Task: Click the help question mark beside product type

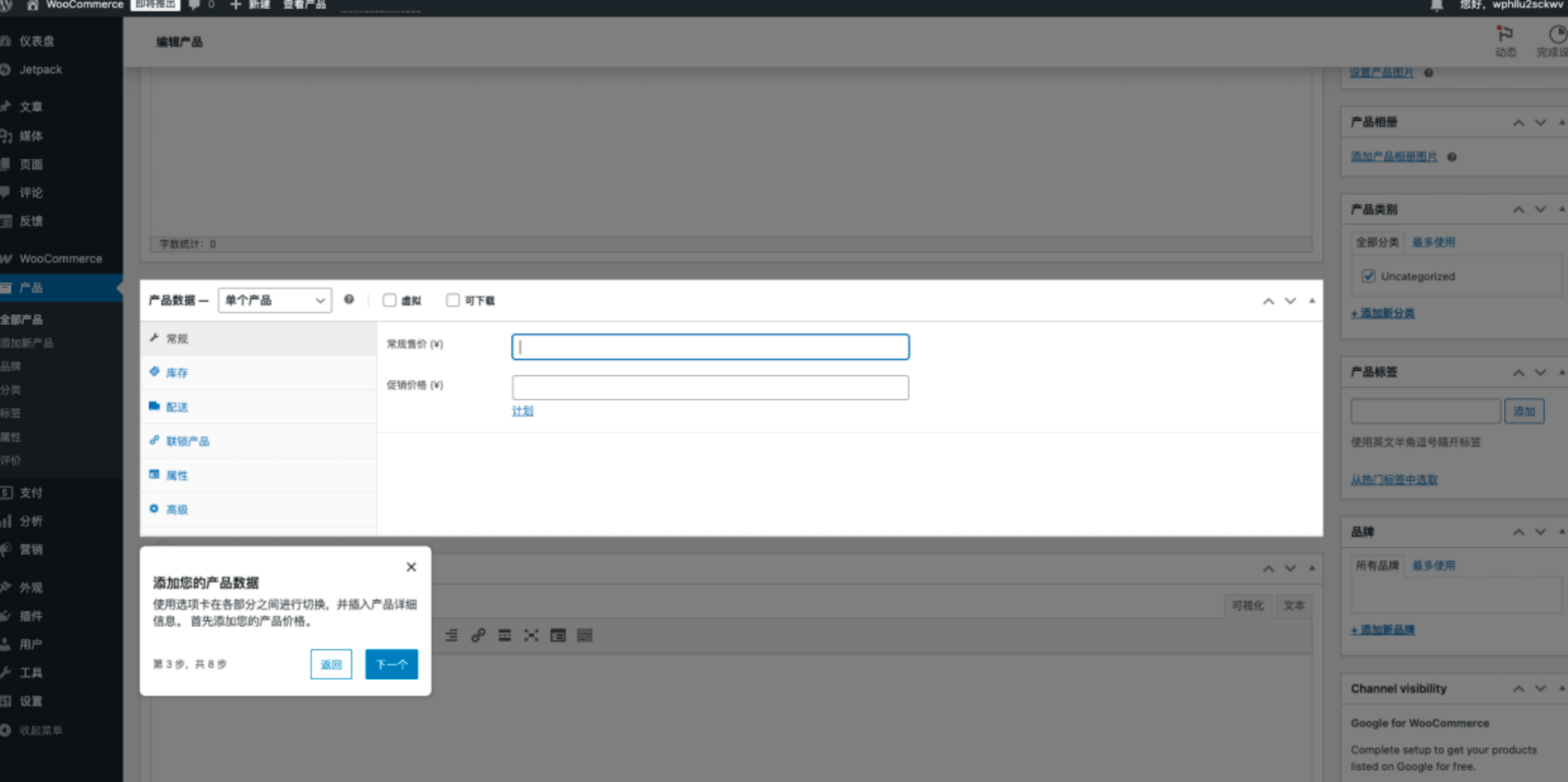Action: click(349, 300)
